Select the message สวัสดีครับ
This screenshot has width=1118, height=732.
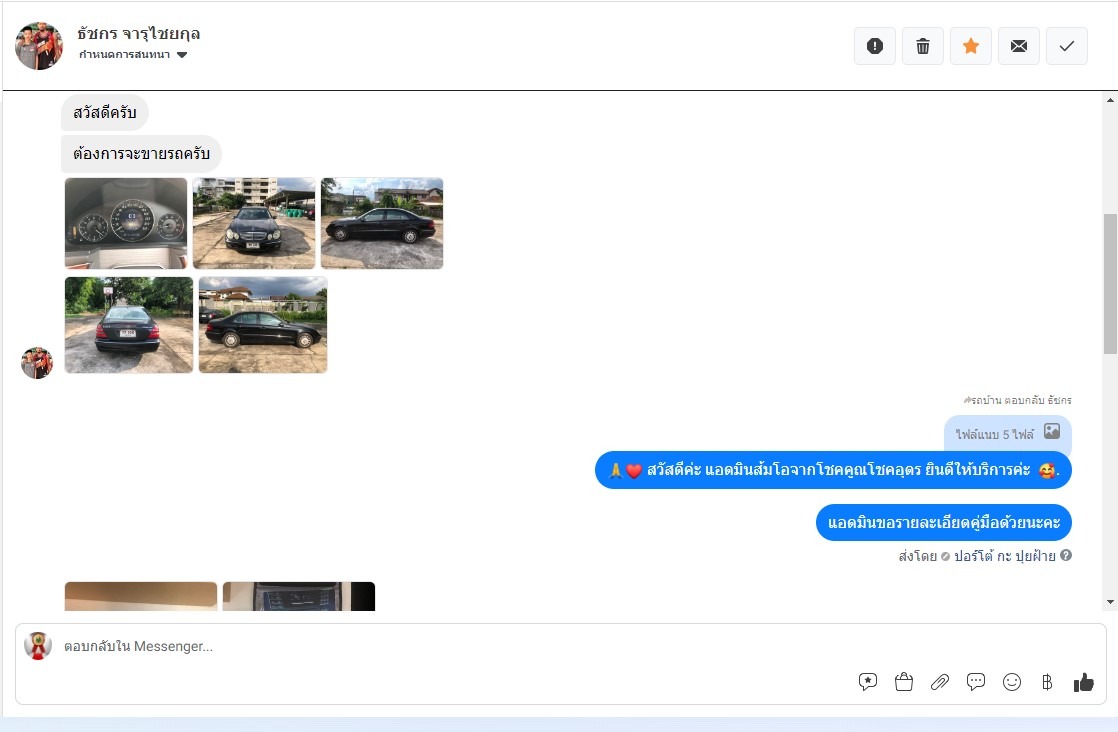point(105,113)
